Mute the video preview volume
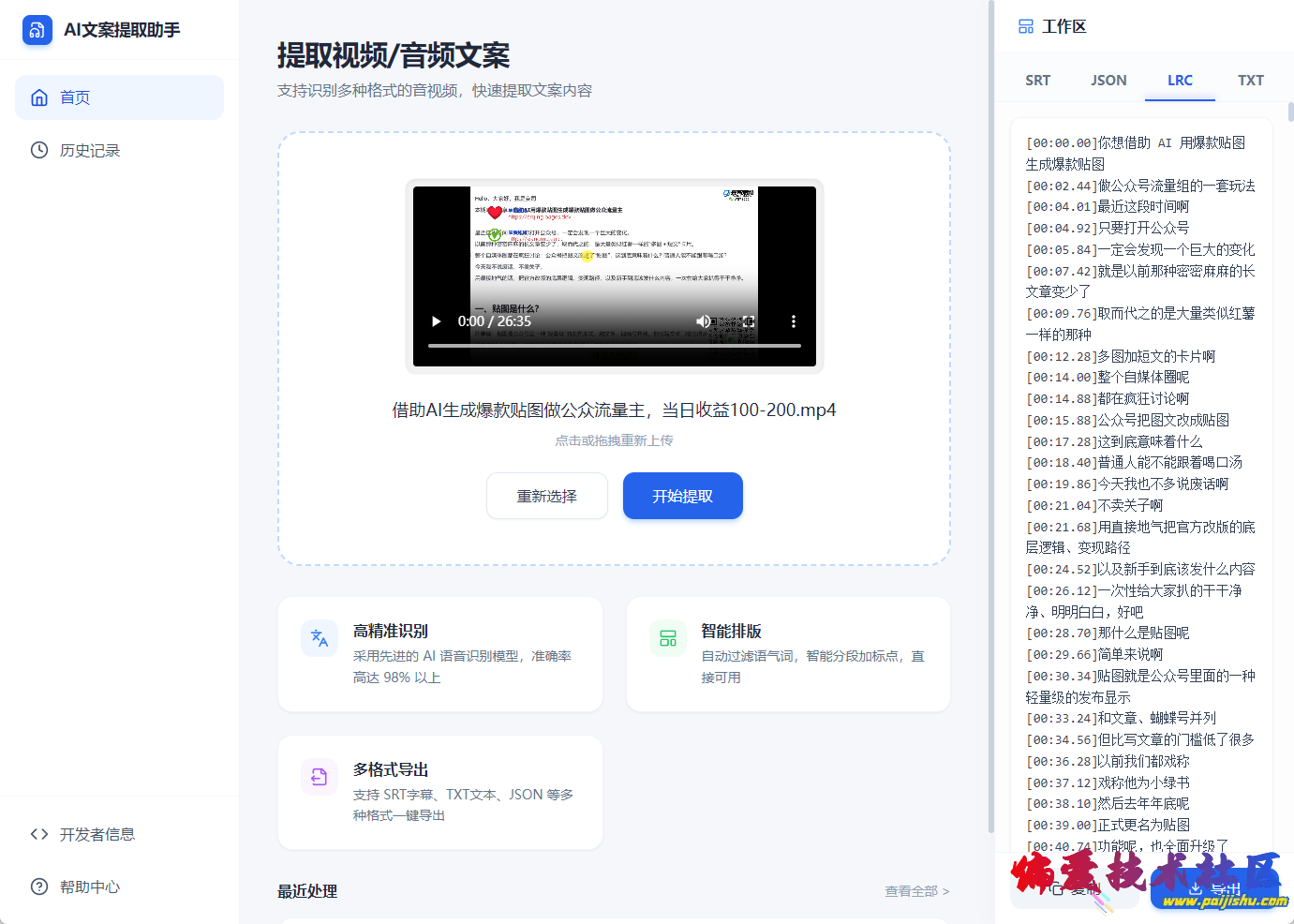Image resolution: width=1294 pixels, height=924 pixels. [x=703, y=321]
